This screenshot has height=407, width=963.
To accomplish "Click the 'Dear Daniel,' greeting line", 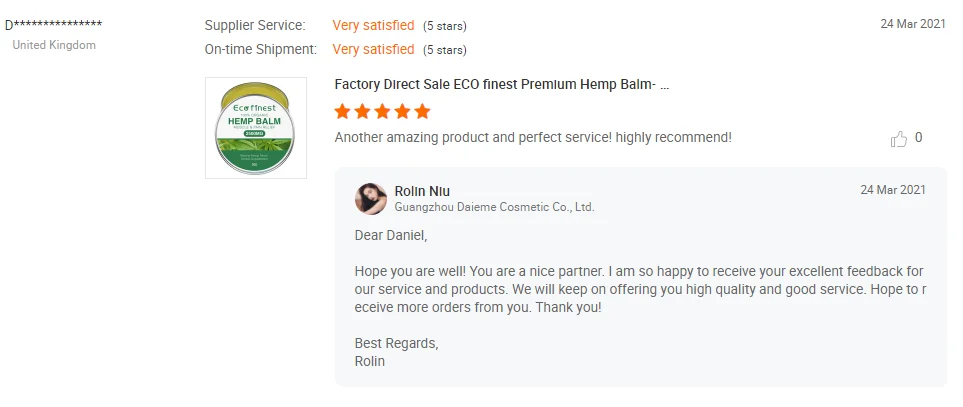I will 391,236.
